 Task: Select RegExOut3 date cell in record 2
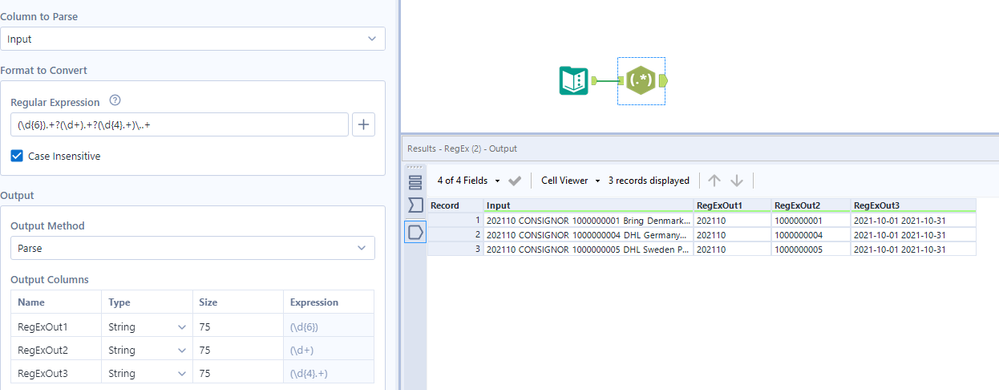coord(914,235)
